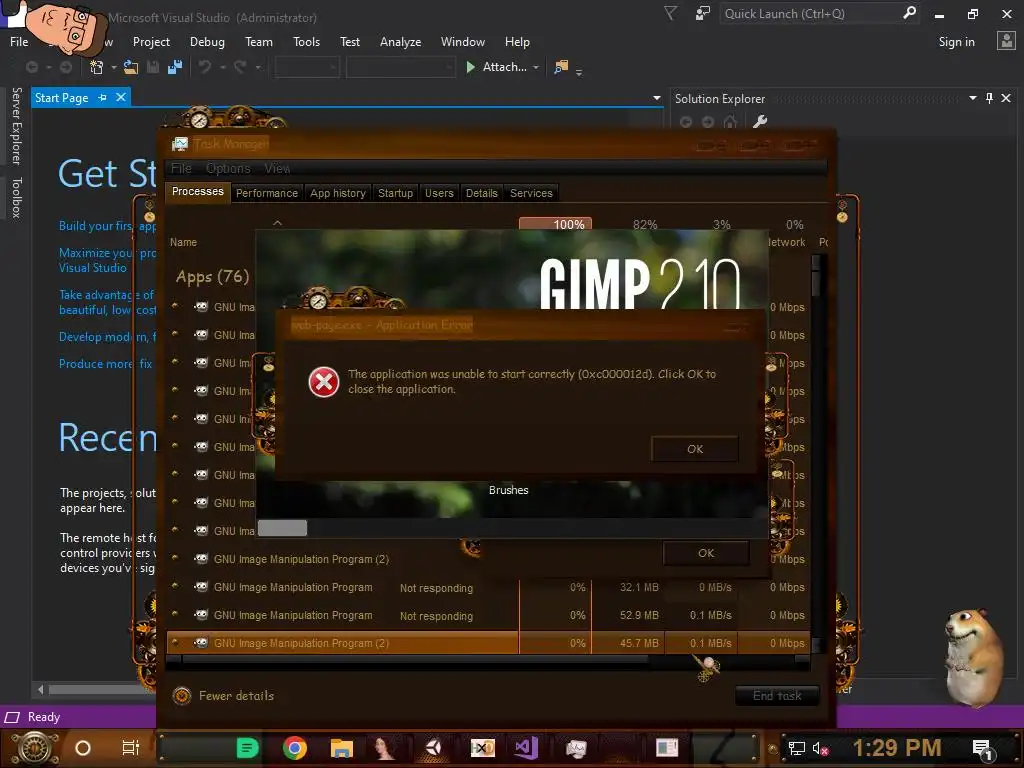This screenshot has height=768, width=1024.
Task: Open Google Chrome from the taskbar
Action: point(295,748)
